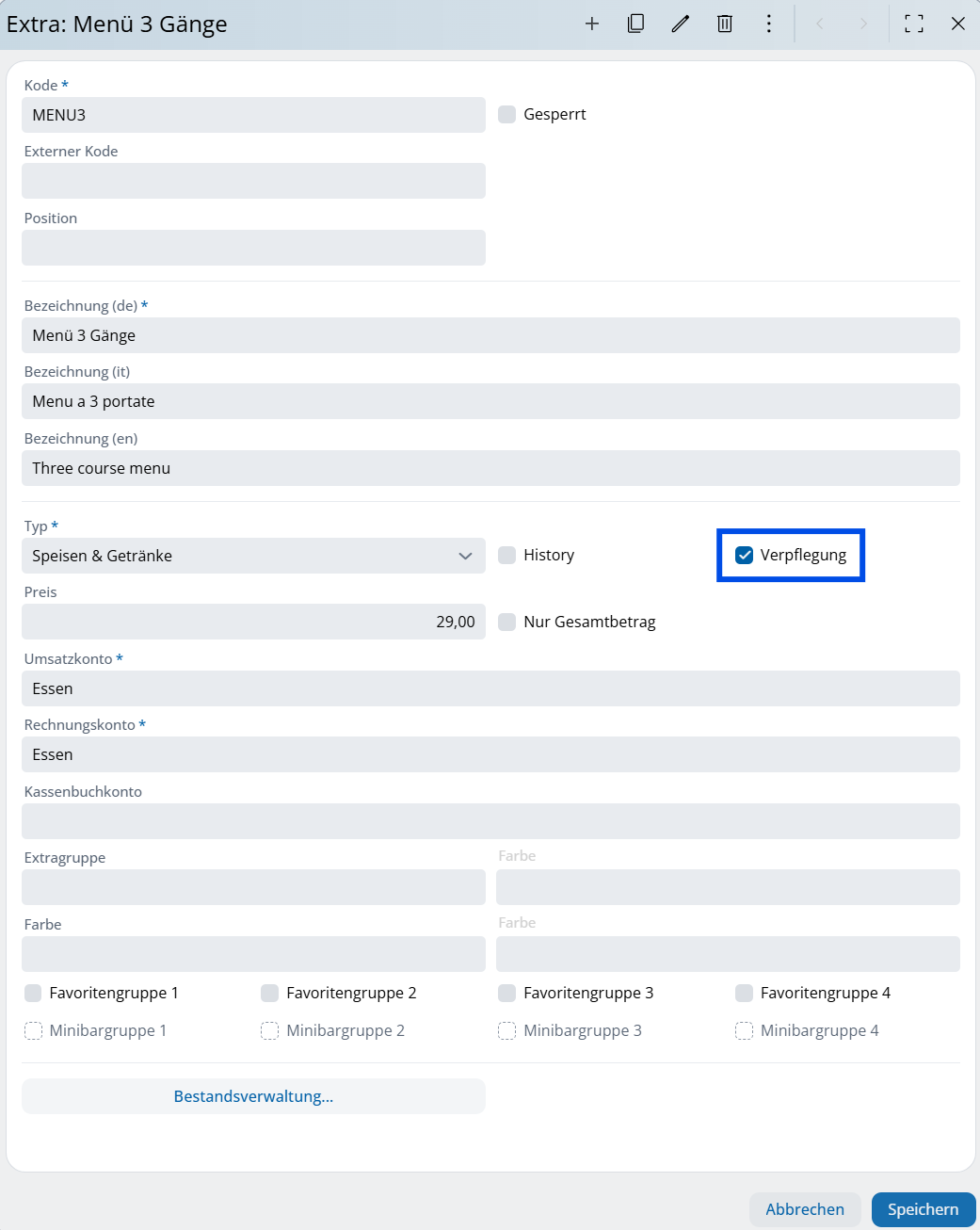Screen dimensions: 980x1230
Task: Enable Nur Gesamtbetrag checkbox
Action: click(507, 622)
